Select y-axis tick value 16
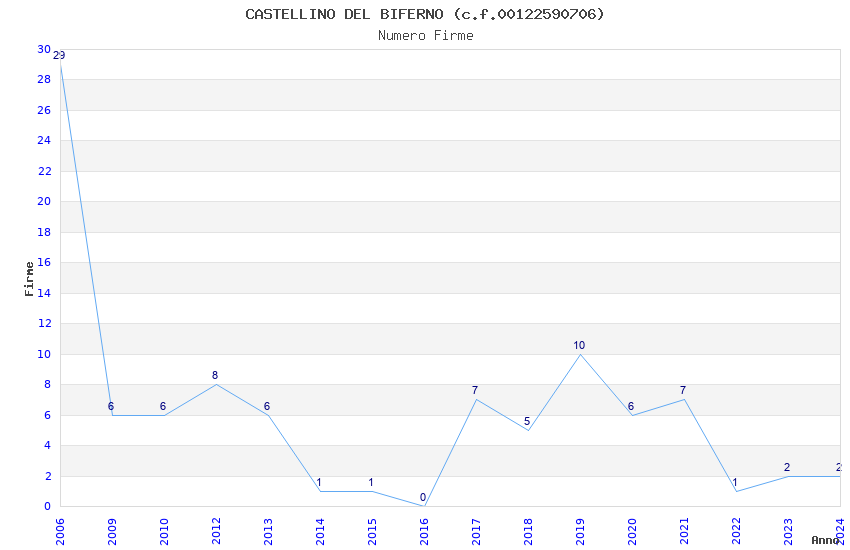 point(44,263)
